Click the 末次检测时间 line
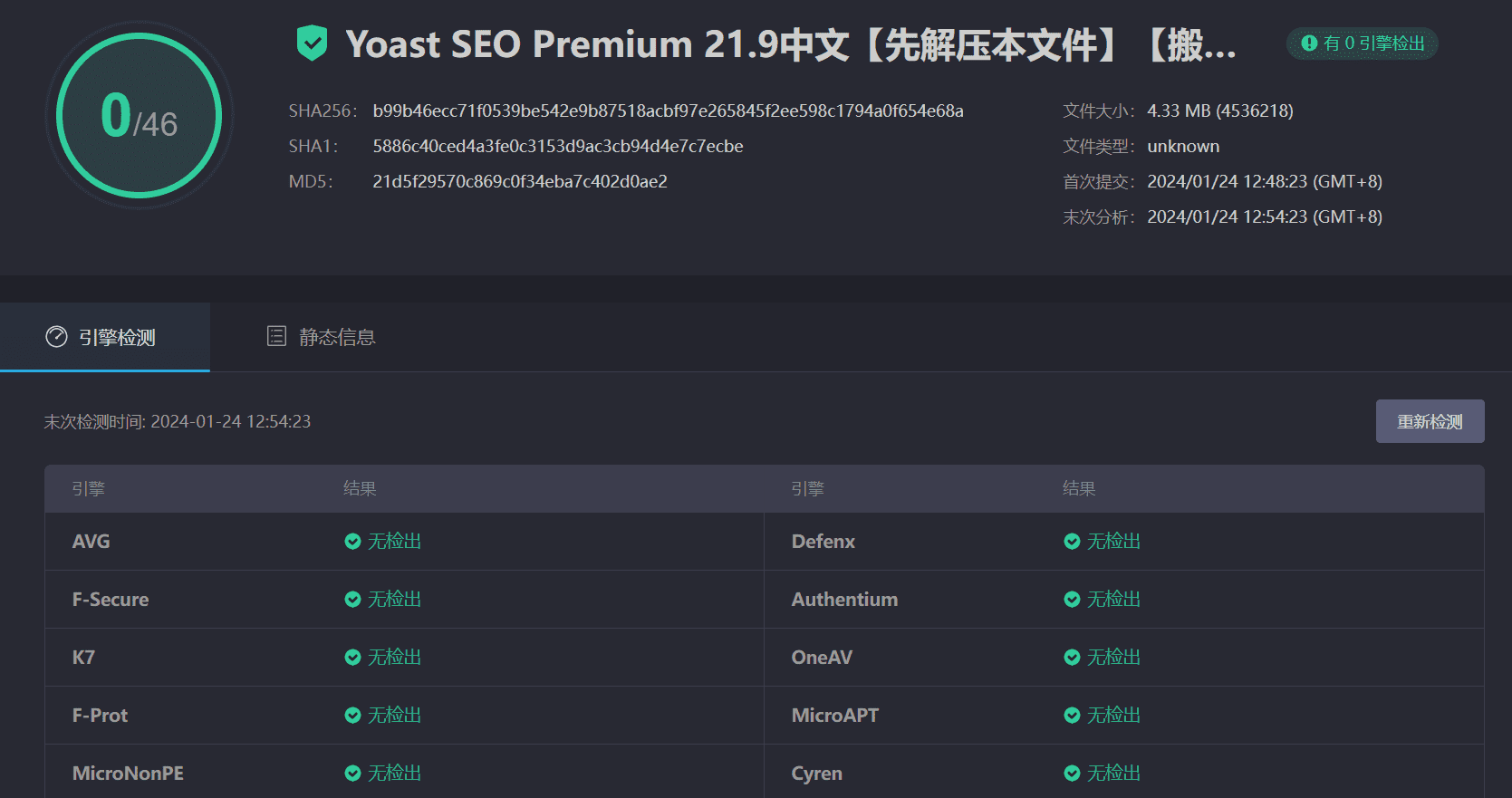This screenshot has width=1512, height=798. pos(178,421)
